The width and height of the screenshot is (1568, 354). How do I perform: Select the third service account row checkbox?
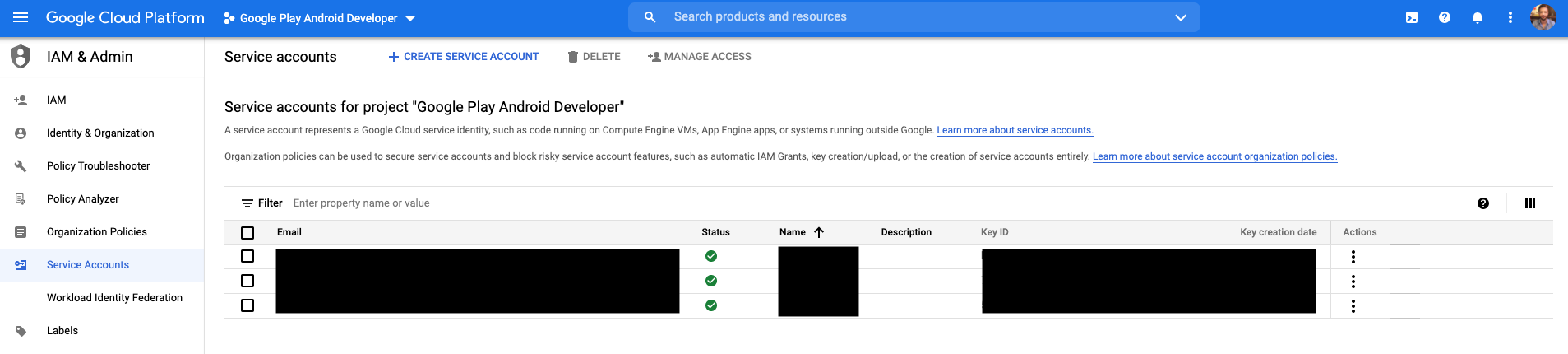point(247,305)
